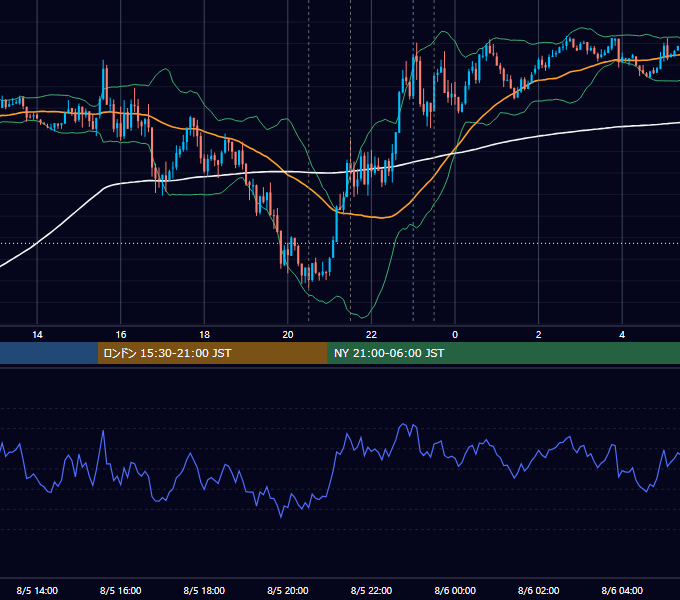Screen dimensions: 680x600
Task: Click the 8/5 14:00 date label
Action: (x=37, y=590)
